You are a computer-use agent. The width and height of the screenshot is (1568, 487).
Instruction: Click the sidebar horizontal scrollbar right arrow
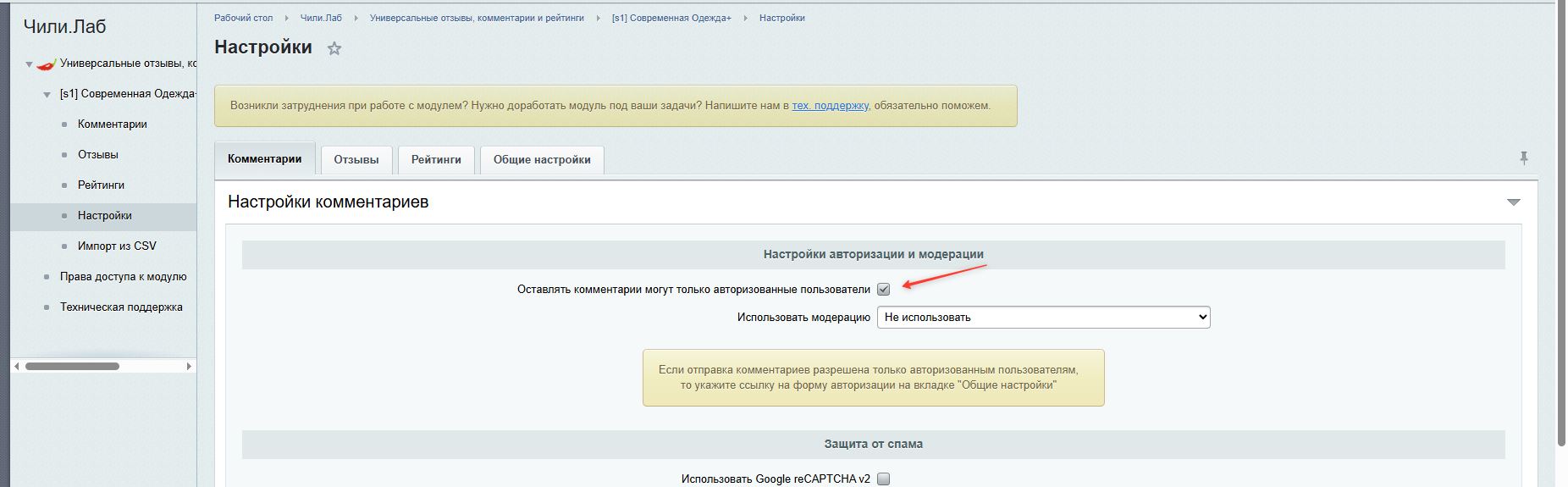tap(189, 367)
